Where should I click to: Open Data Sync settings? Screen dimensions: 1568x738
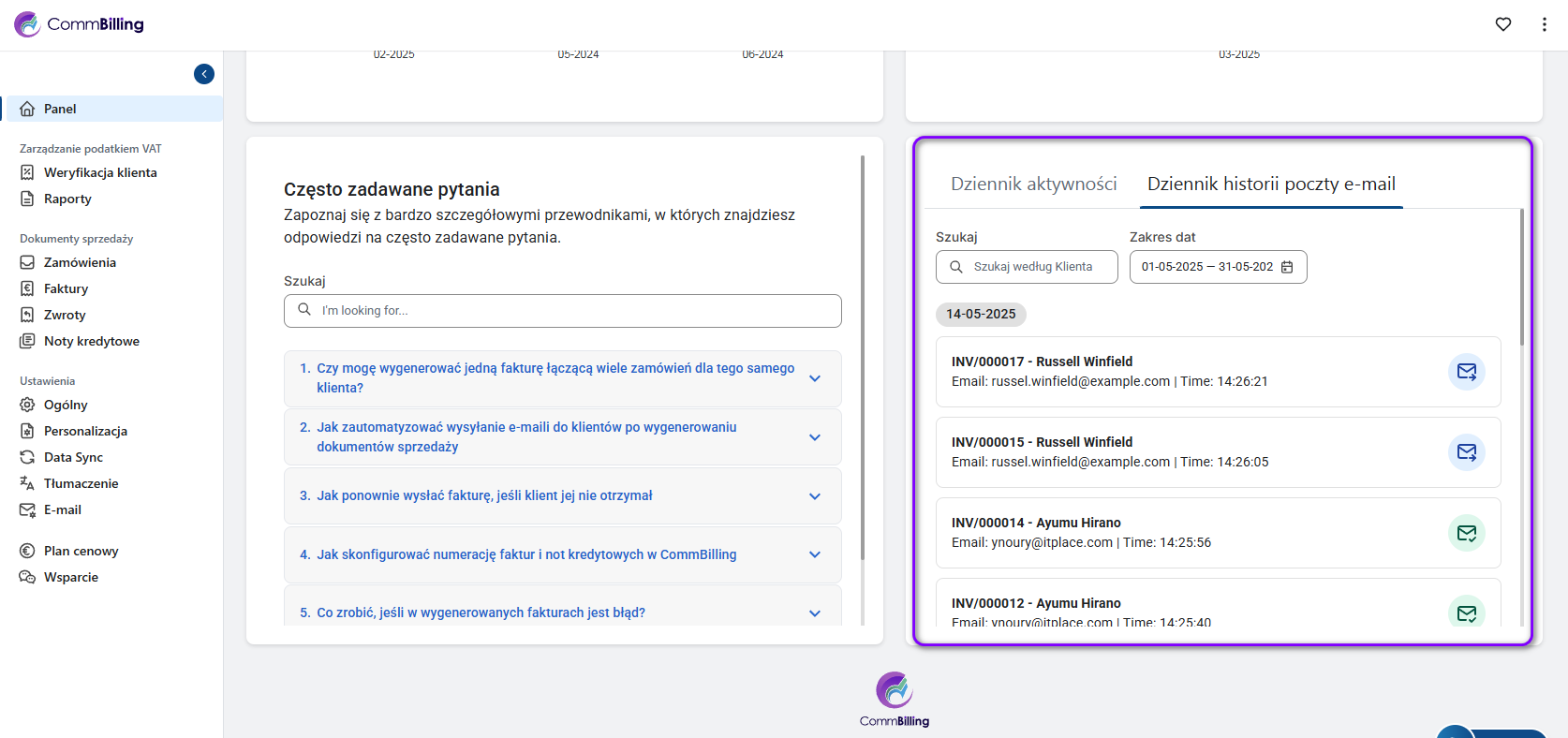tap(73, 457)
